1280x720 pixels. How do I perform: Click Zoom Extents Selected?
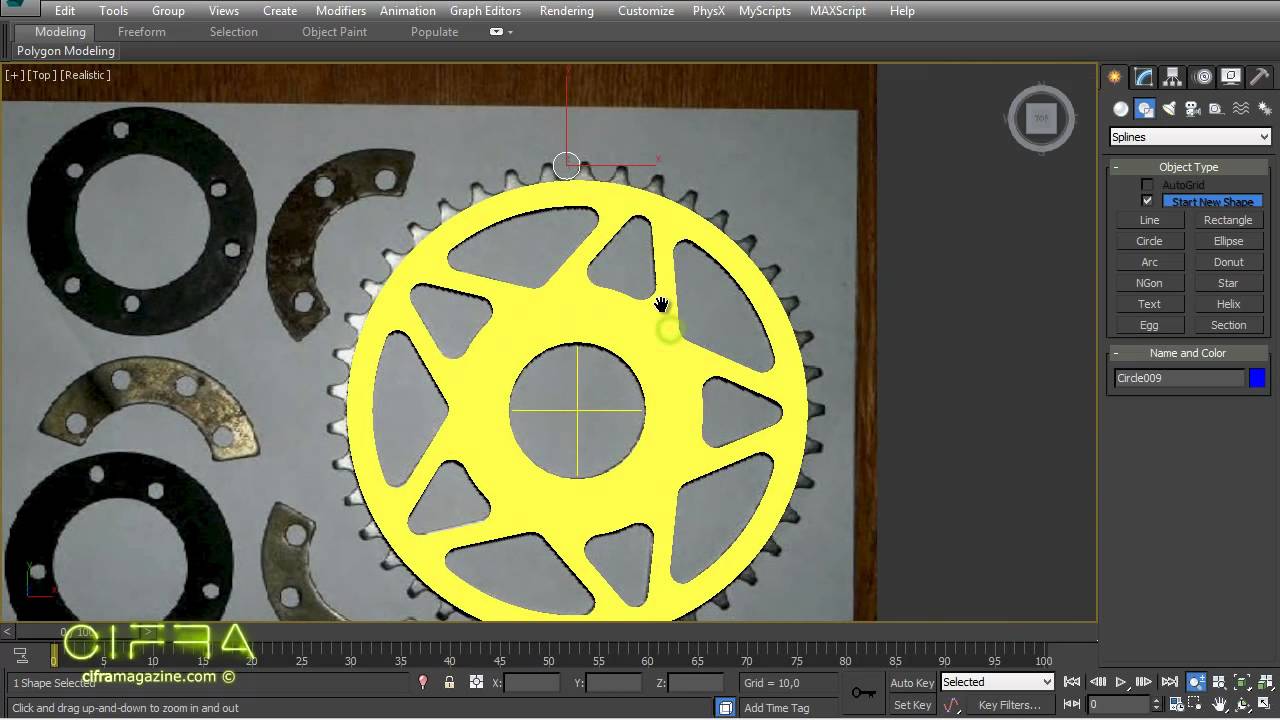click(1242, 682)
